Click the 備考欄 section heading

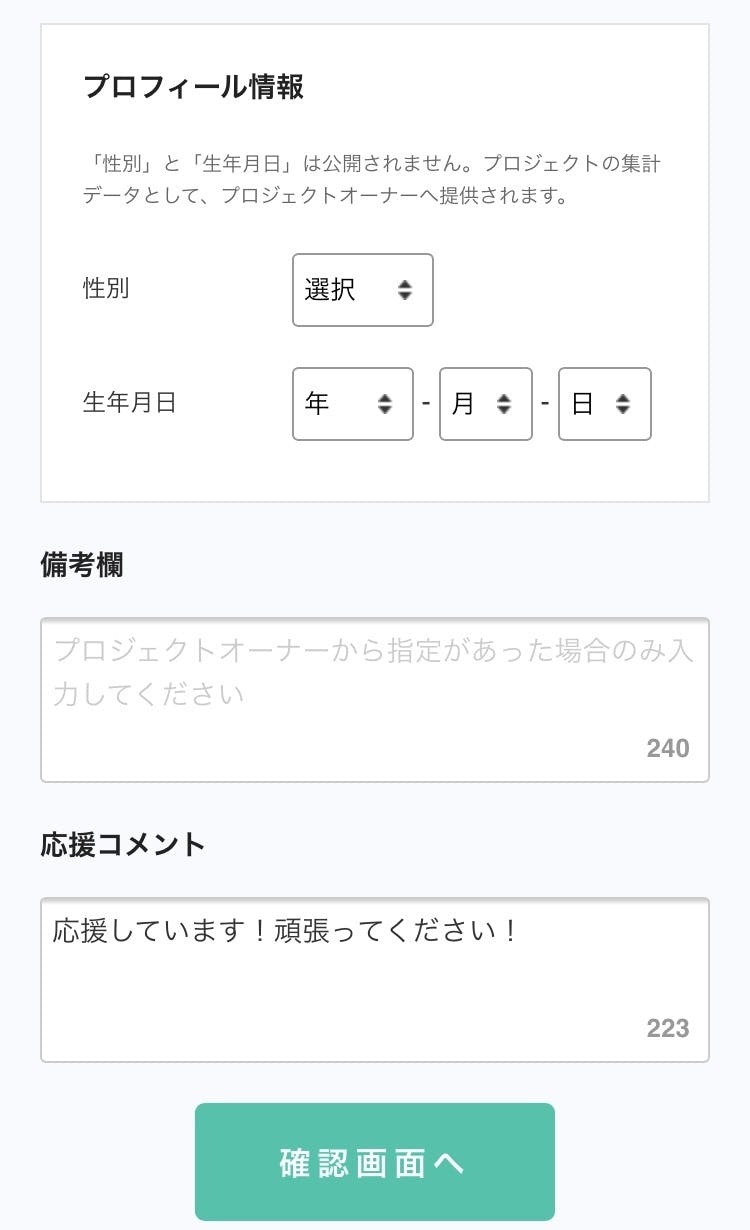(x=82, y=565)
